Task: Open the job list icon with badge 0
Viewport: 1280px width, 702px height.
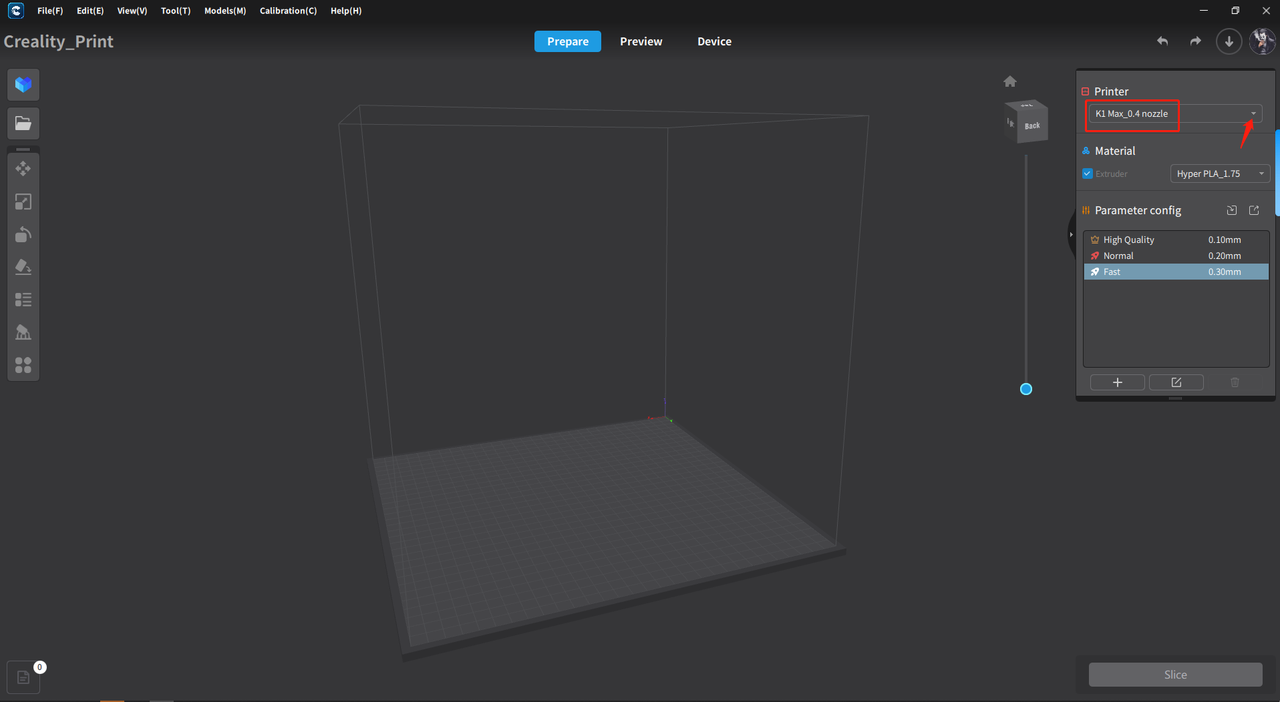Action: point(24,677)
